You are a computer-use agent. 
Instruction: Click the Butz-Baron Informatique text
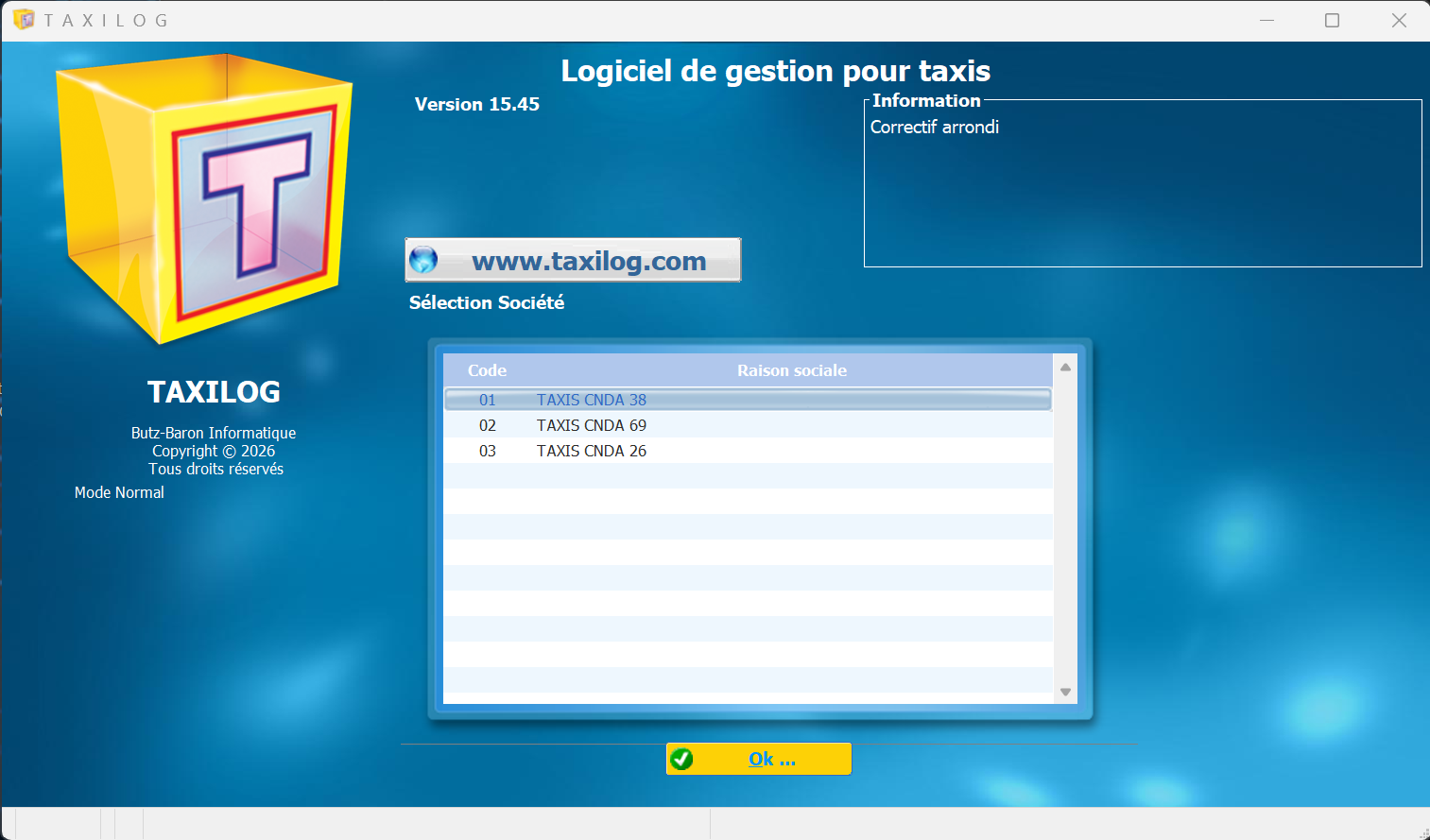(214, 433)
